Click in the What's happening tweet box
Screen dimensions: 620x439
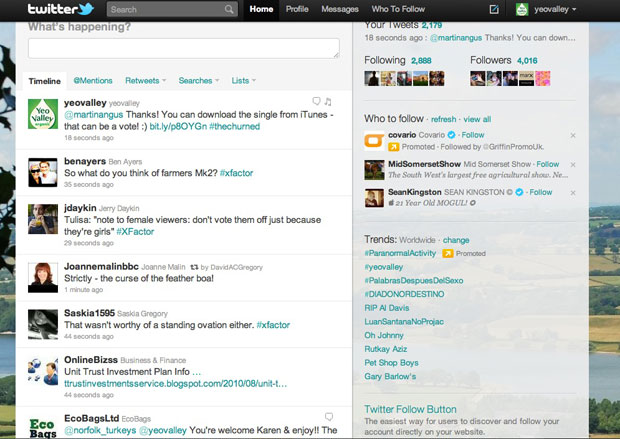click(184, 48)
